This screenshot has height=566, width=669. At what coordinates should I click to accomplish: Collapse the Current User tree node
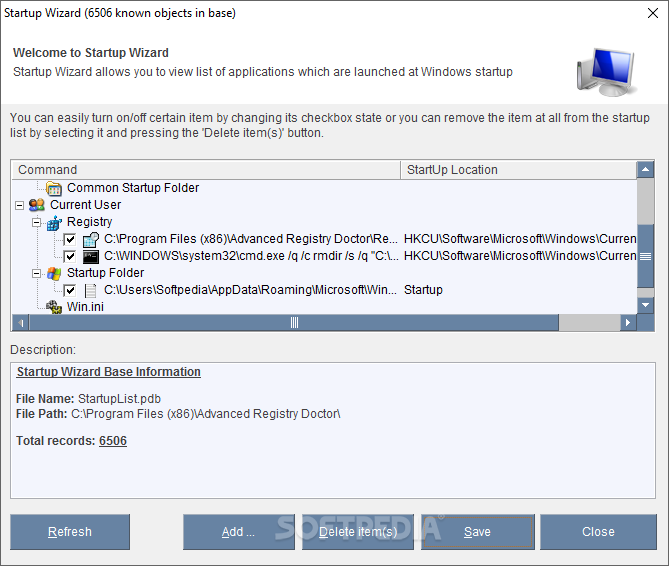pos(19,206)
